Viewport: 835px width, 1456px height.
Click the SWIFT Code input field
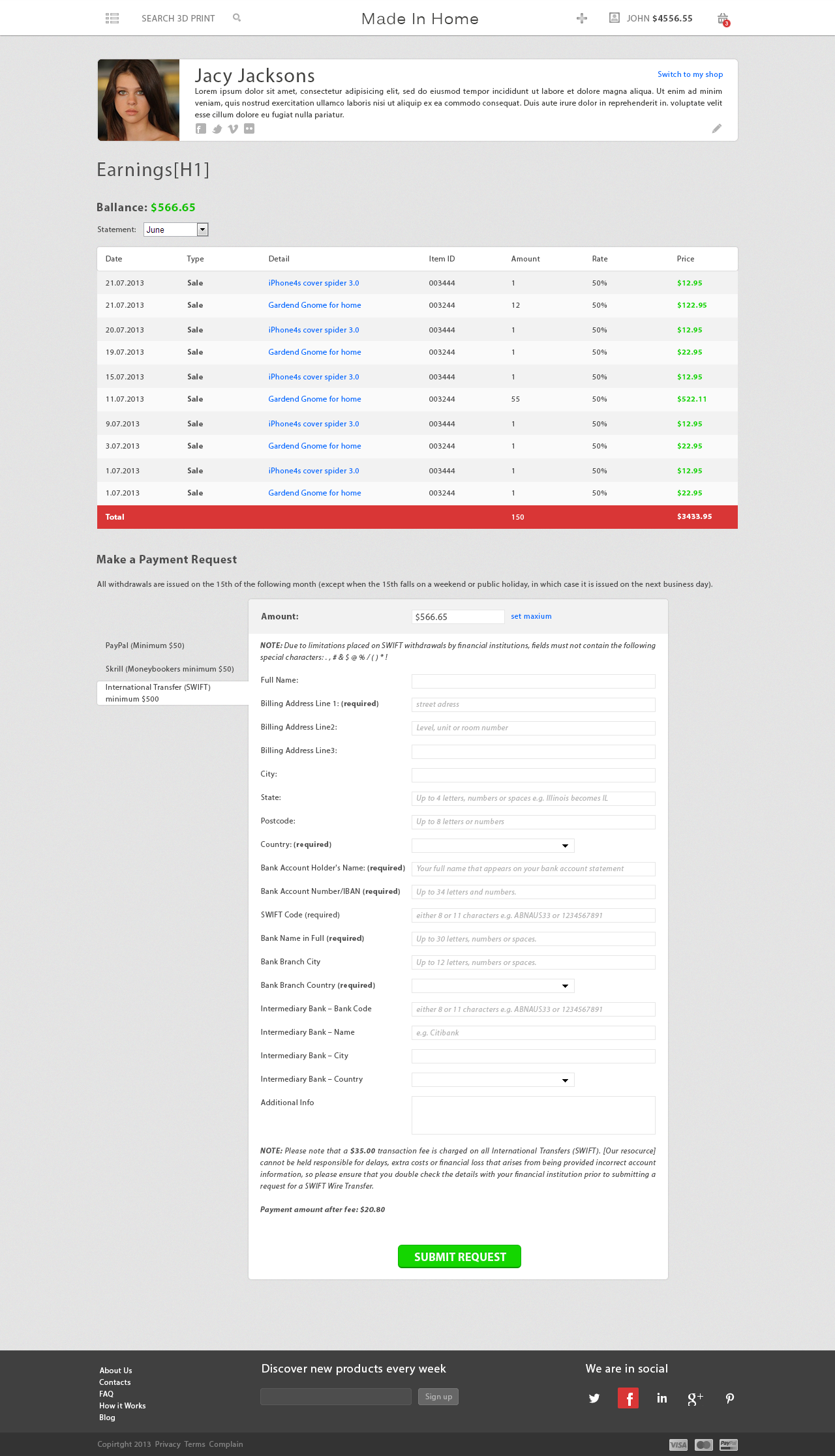point(533,915)
